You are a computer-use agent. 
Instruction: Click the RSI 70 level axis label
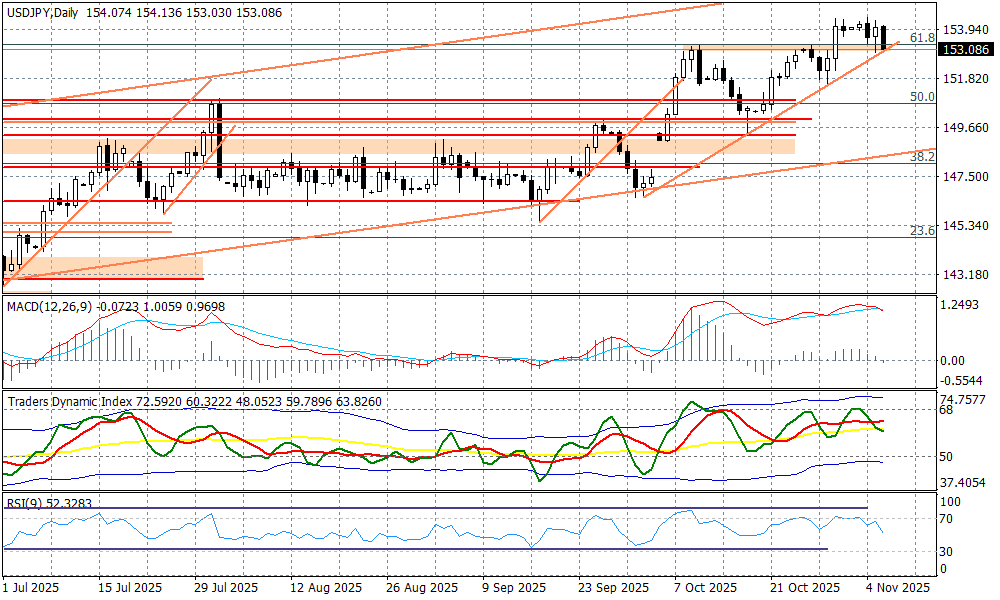point(948,519)
